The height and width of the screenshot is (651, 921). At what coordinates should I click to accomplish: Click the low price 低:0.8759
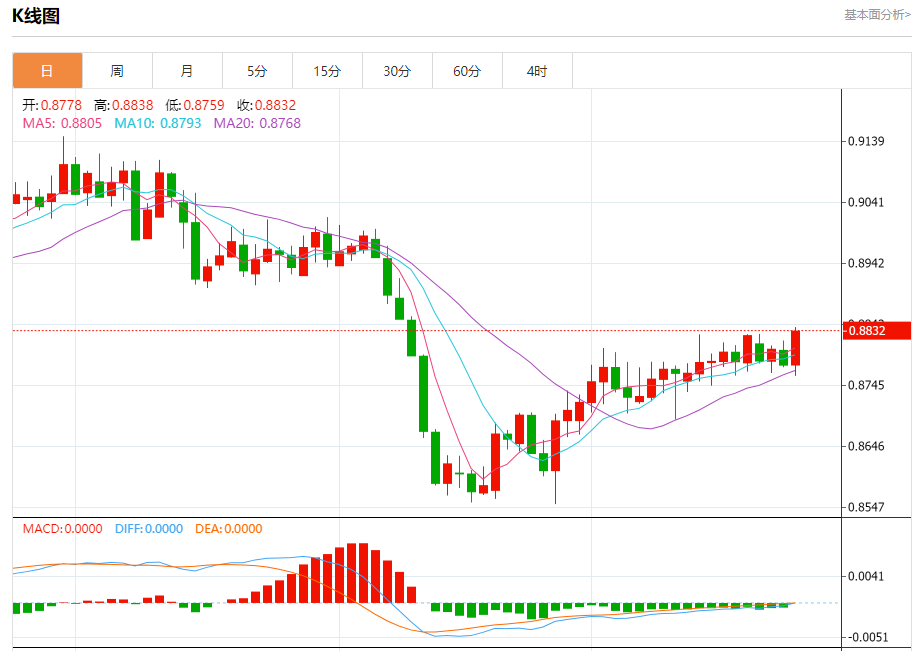pos(194,105)
